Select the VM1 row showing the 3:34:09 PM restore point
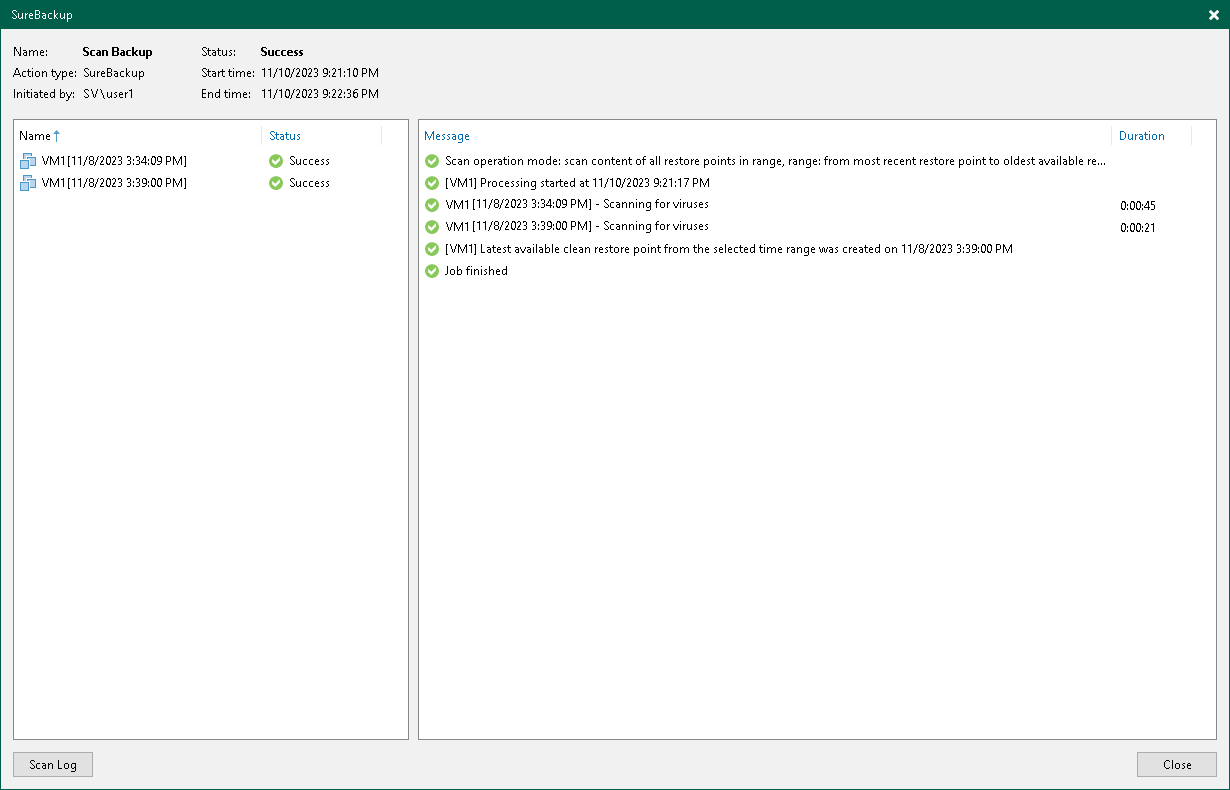The width and height of the screenshot is (1230, 790). tap(120, 160)
